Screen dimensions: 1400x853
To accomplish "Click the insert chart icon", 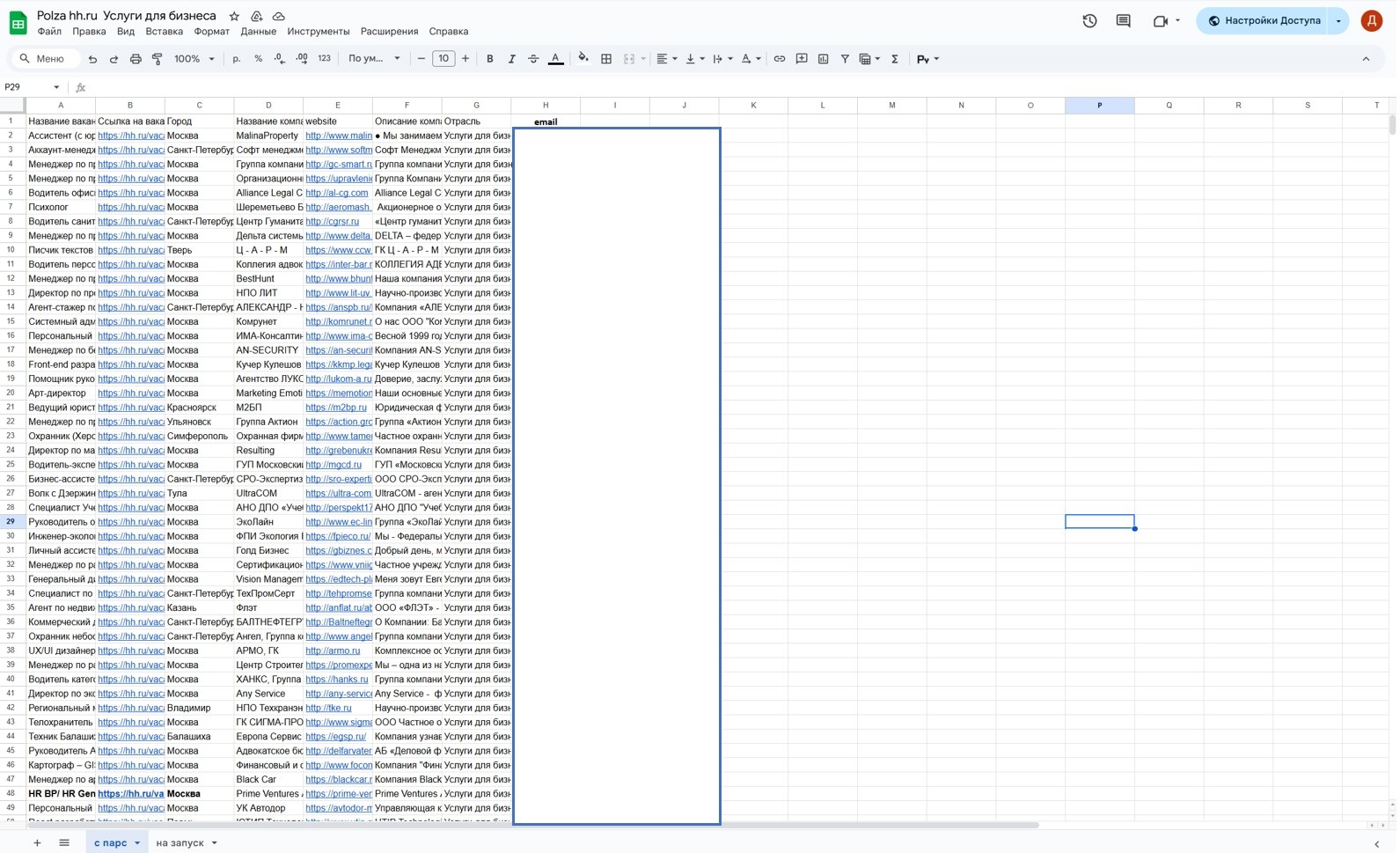I will coord(823,59).
